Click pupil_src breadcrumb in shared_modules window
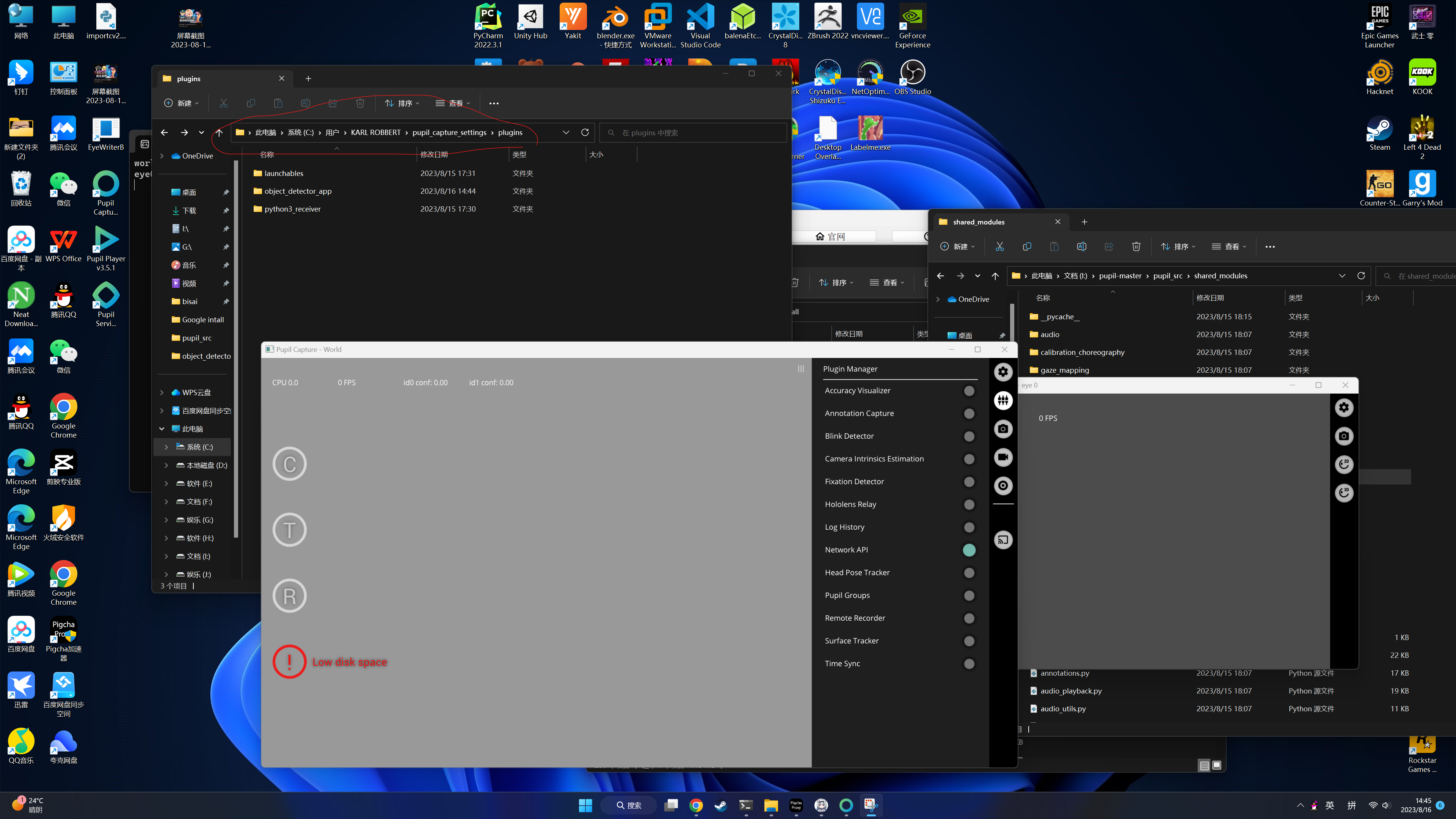The width and height of the screenshot is (1456, 819). 1168,276
